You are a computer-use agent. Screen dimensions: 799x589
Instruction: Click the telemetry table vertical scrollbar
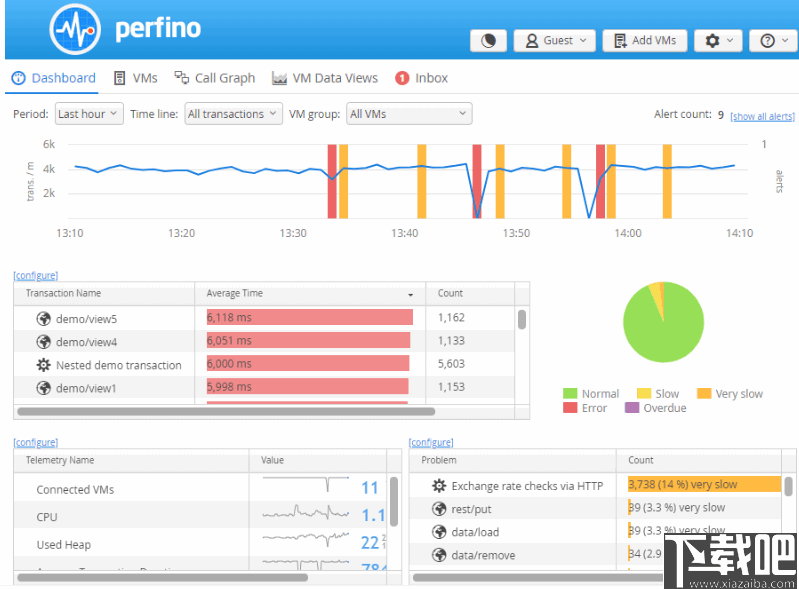point(394,501)
